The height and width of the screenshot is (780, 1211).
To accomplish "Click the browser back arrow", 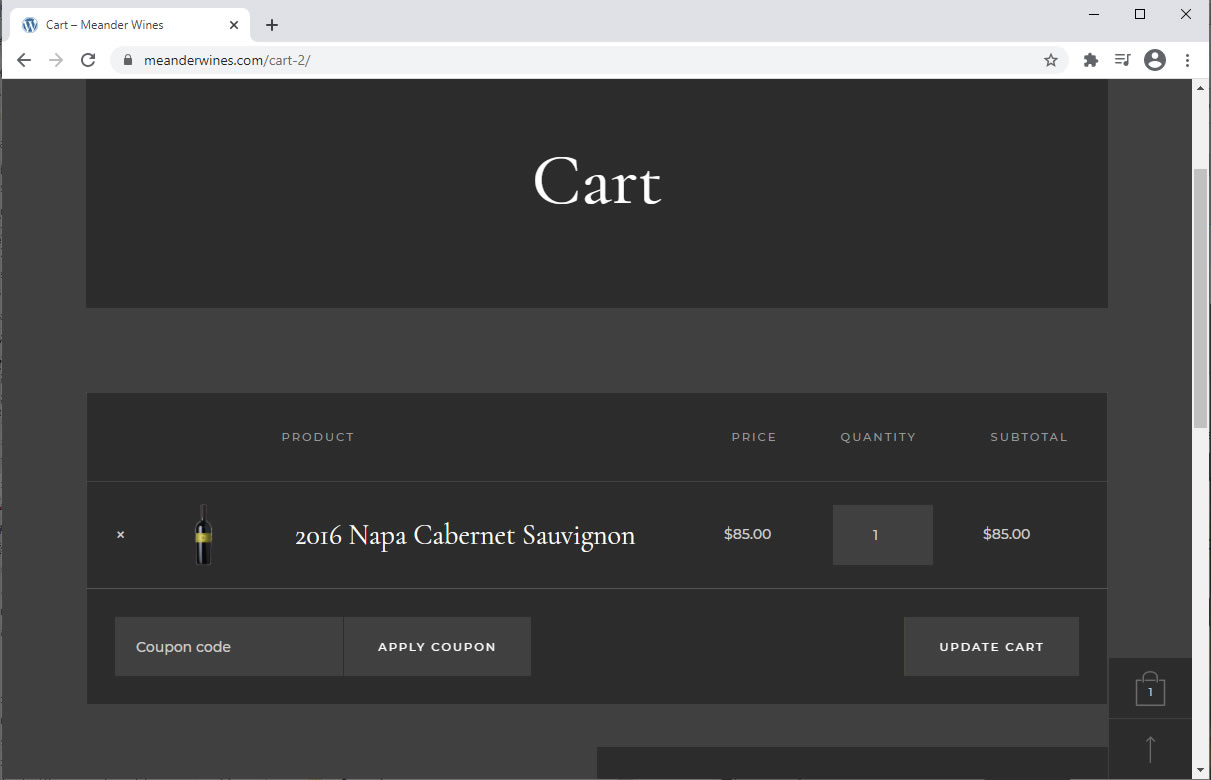I will click(x=24, y=60).
